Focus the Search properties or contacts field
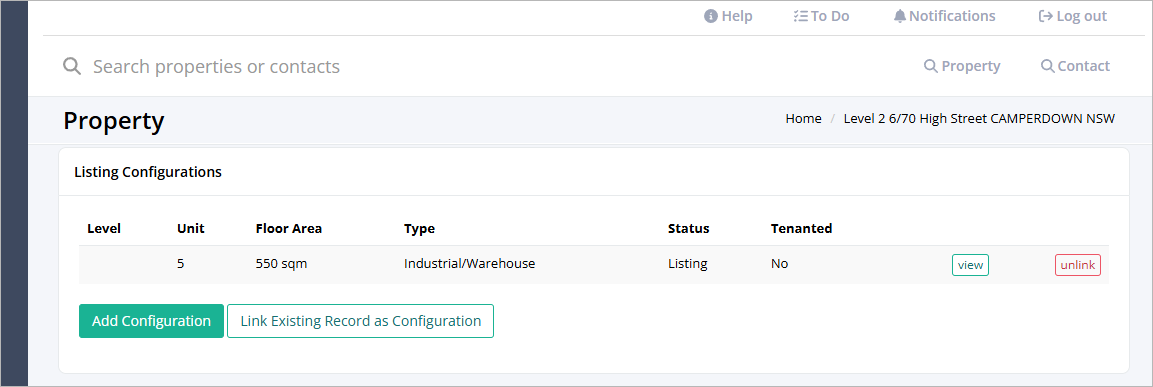The width and height of the screenshot is (1153, 387). click(471, 67)
